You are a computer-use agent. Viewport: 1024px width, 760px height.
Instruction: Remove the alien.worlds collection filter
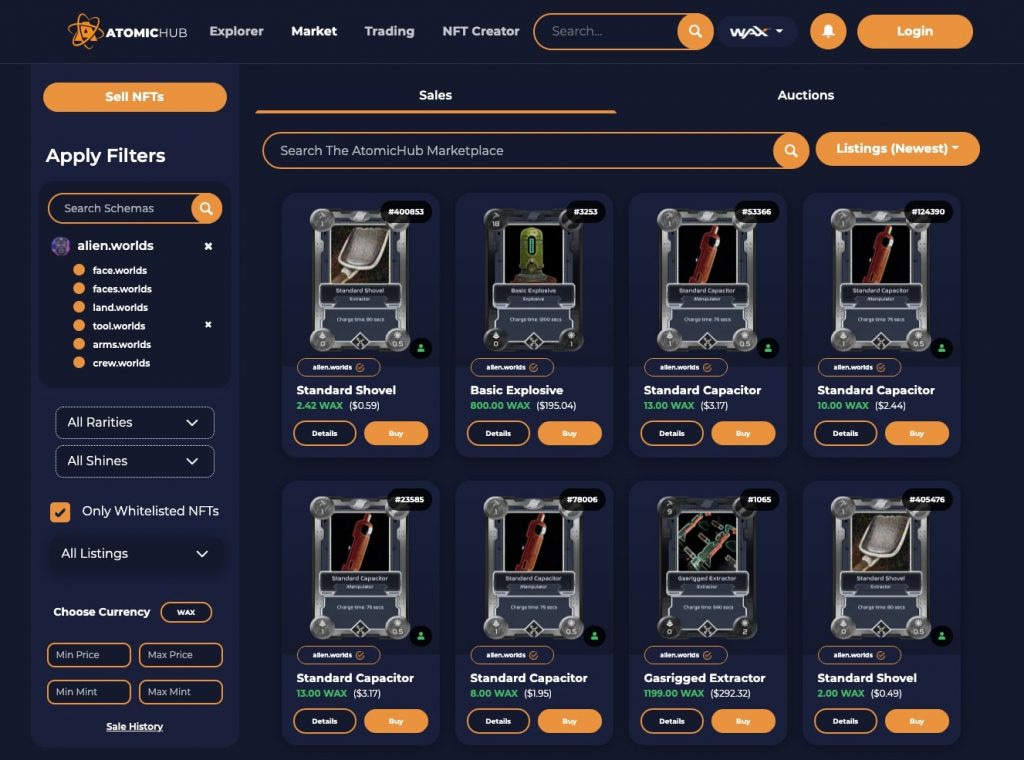[208, 246]
